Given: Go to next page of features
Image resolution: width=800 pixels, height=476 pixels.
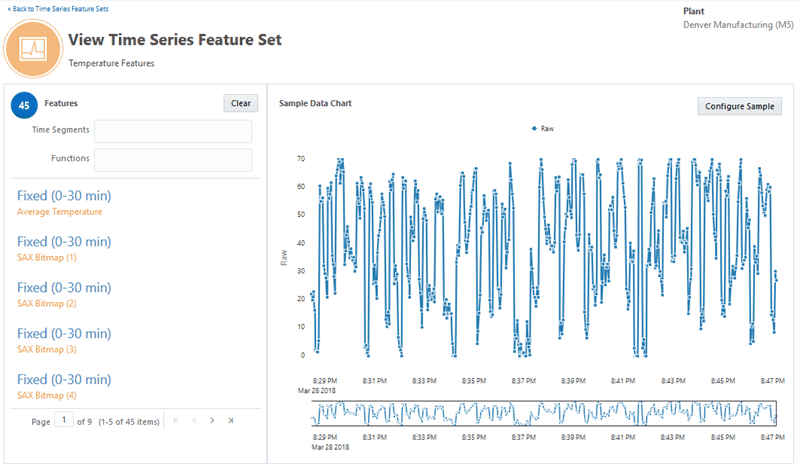Looking at the screenshot, I should [x=212, y=421].
